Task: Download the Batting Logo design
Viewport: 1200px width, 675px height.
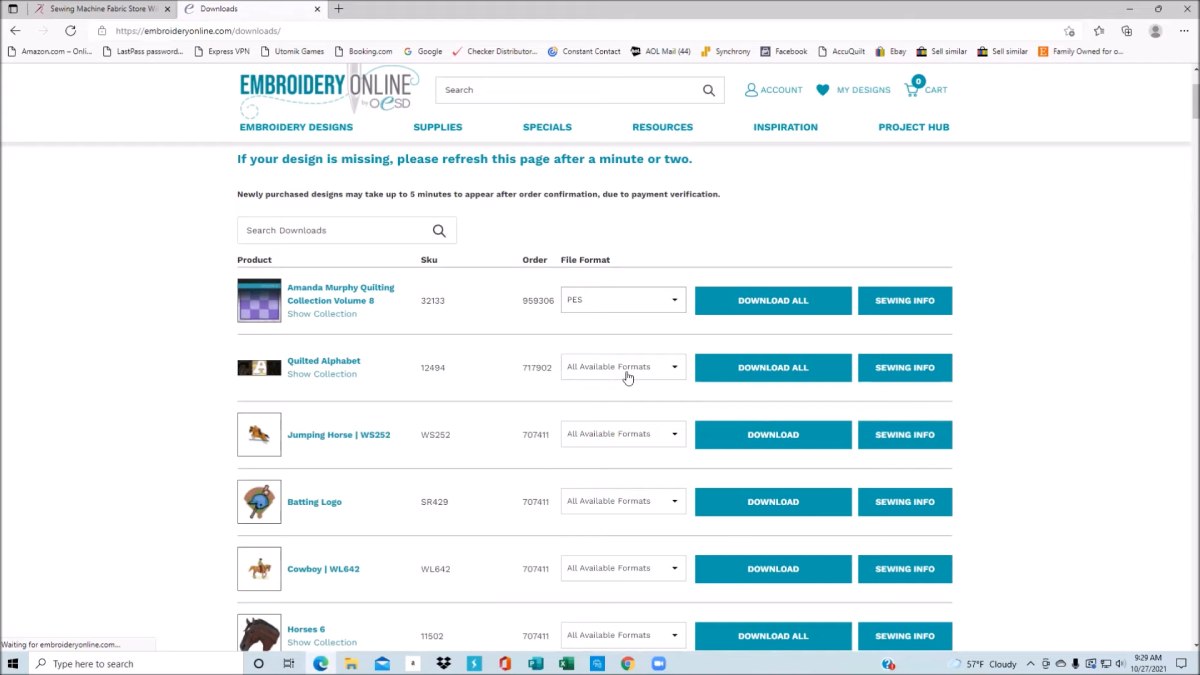Action: [x=773, y=502]
